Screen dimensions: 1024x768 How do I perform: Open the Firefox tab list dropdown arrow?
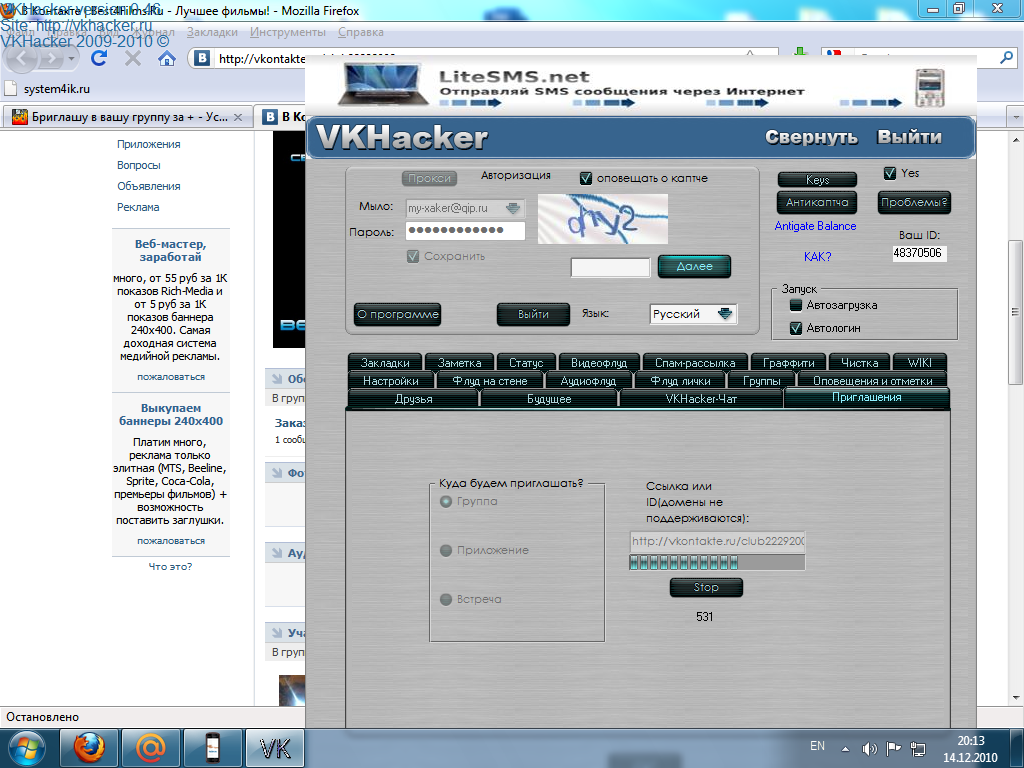(1016, 118)
